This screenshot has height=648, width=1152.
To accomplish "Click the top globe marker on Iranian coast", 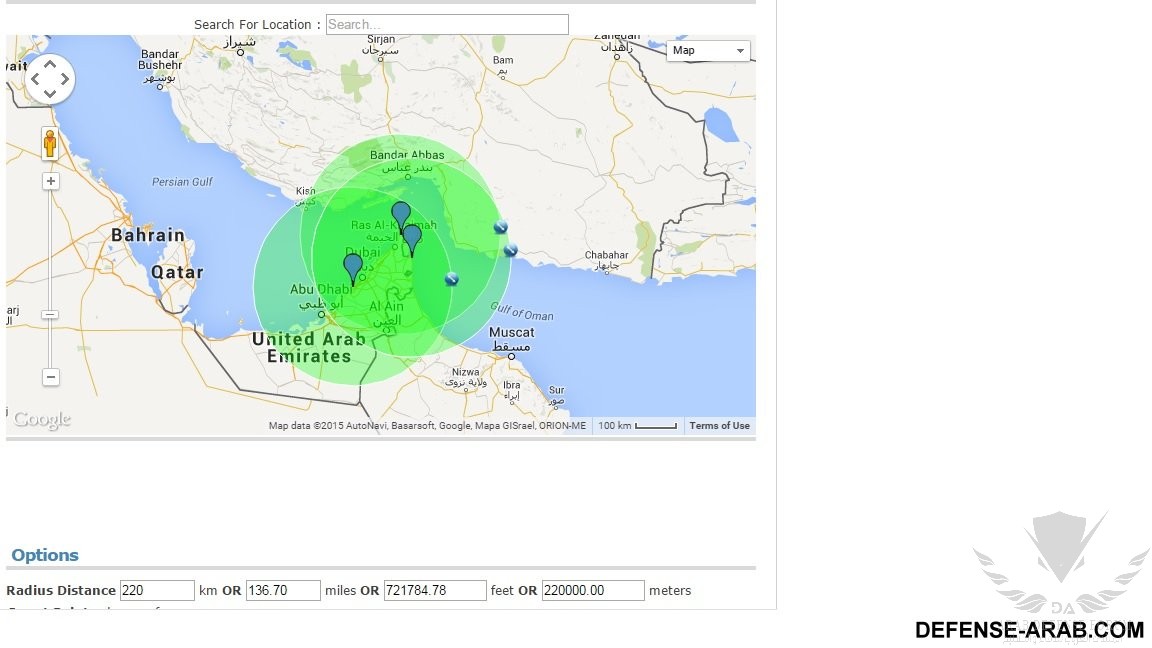I will (500, 227).
